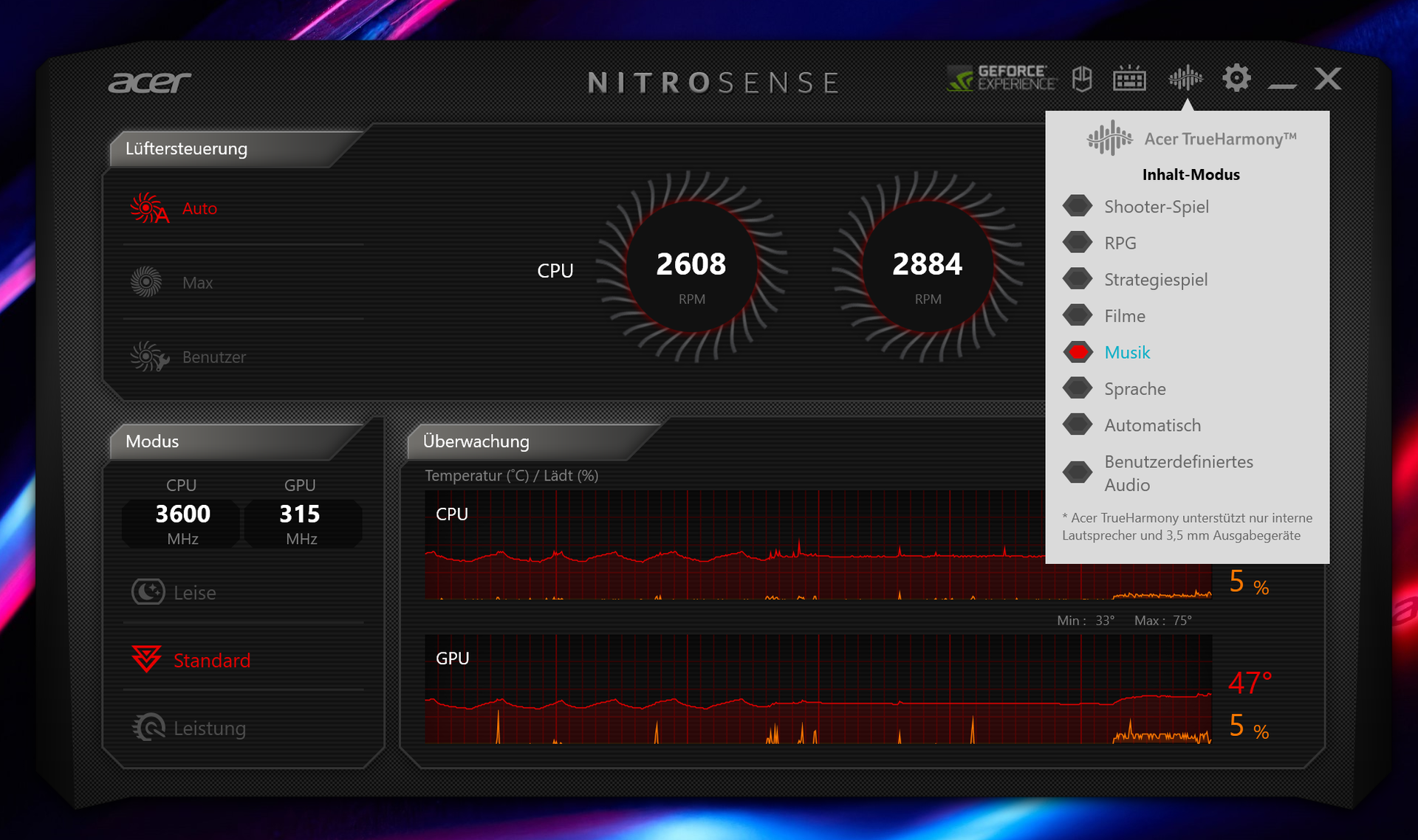Activate the Standard power mode
Viewport: 1418px width, 840px height.
pyautogui.click(x=210, y=660)
